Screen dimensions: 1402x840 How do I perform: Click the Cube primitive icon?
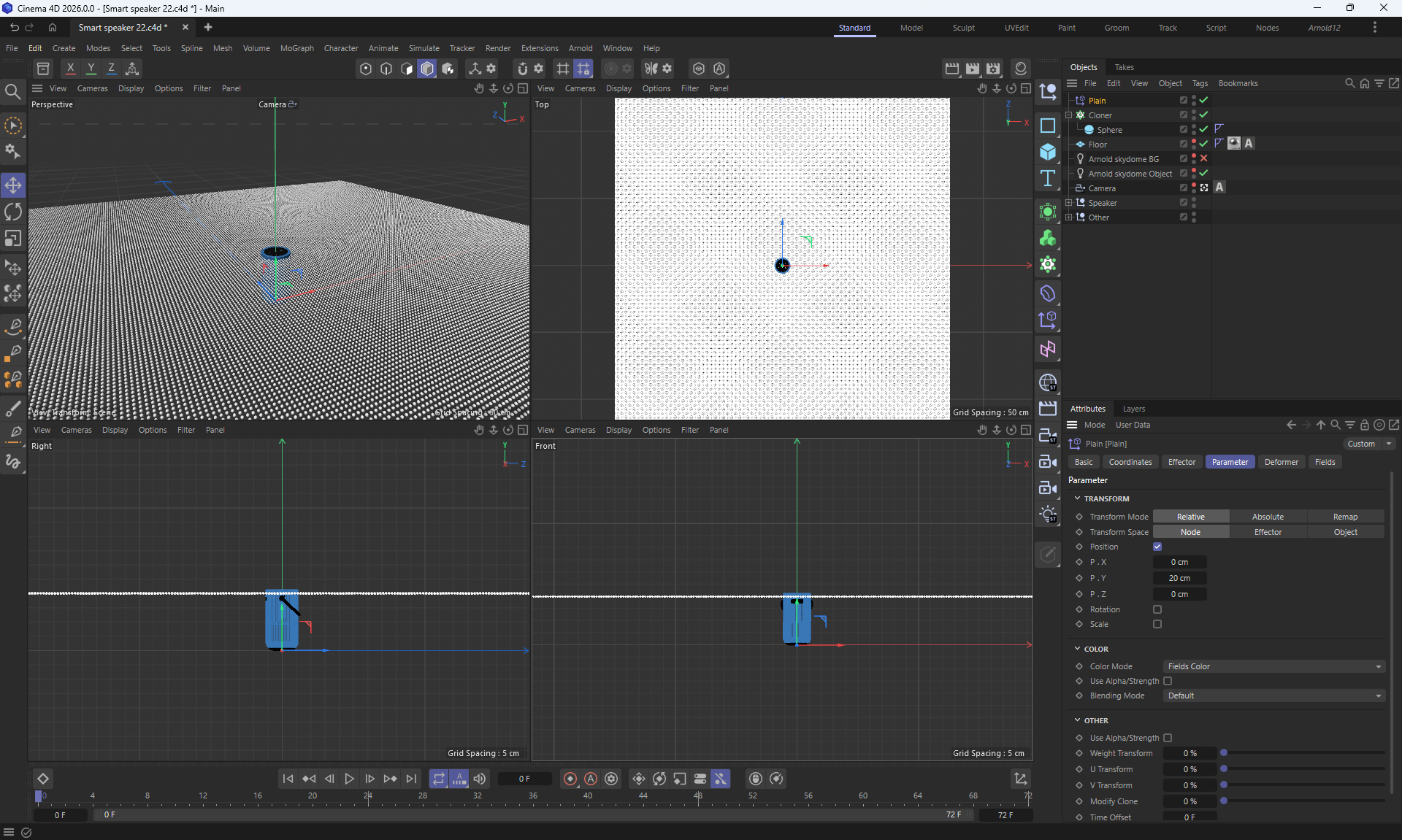coord(1048,152)
